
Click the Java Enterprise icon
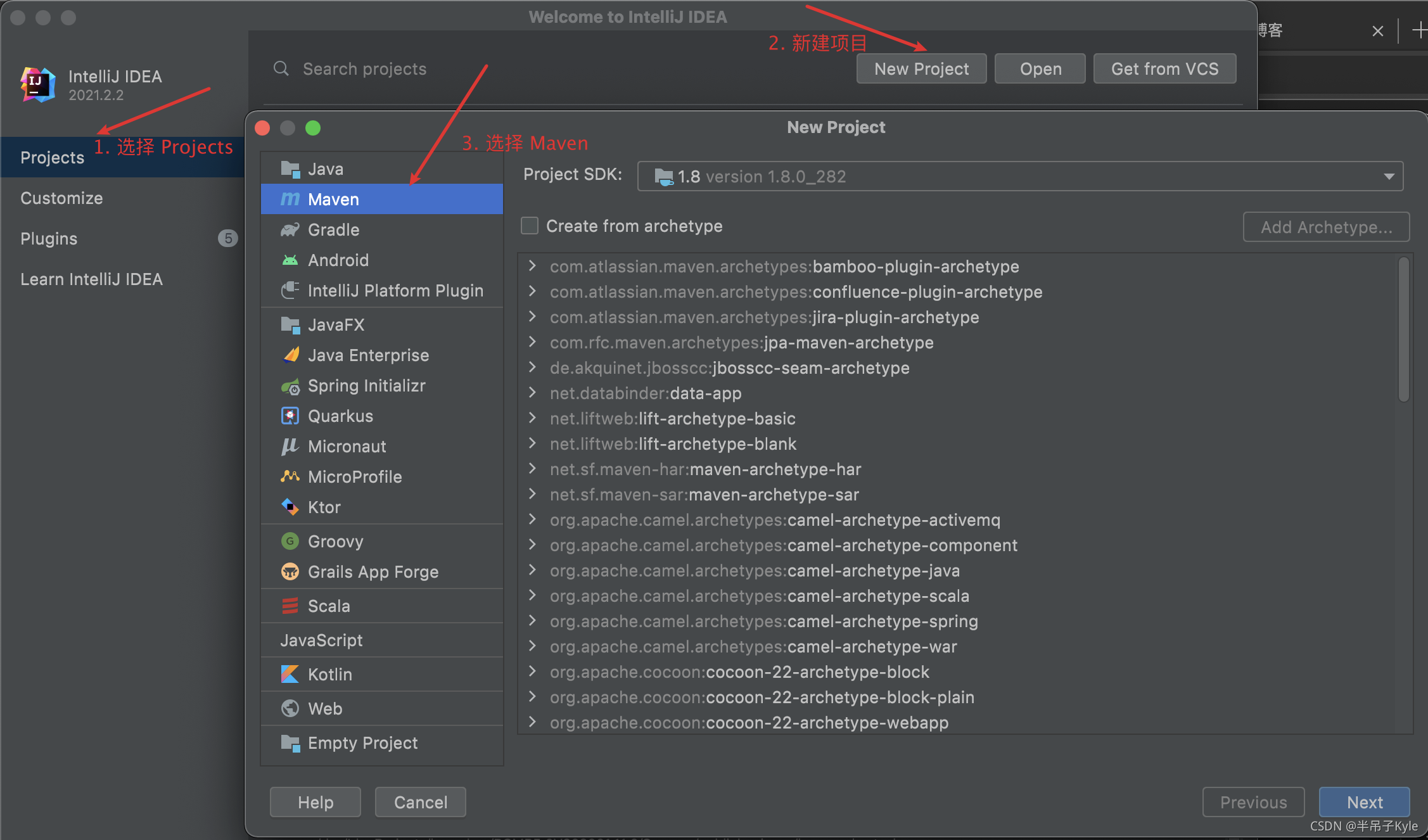click(x=290, y=355)
